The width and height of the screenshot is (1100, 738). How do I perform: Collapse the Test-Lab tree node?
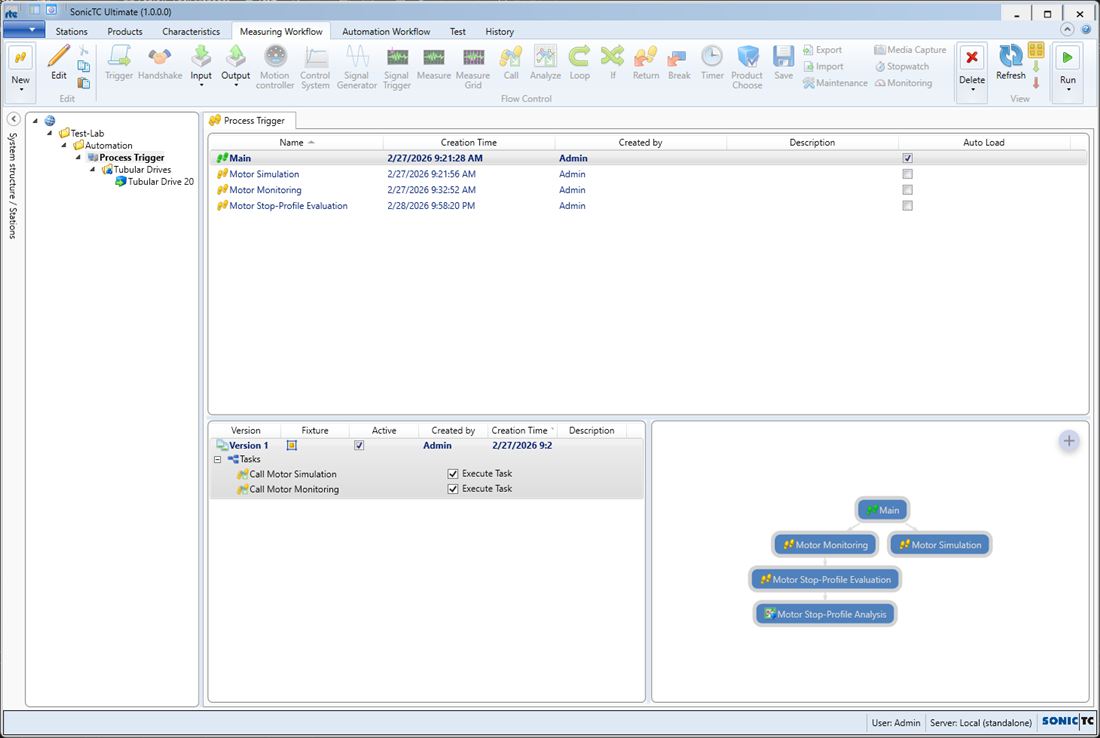(50, 133)
